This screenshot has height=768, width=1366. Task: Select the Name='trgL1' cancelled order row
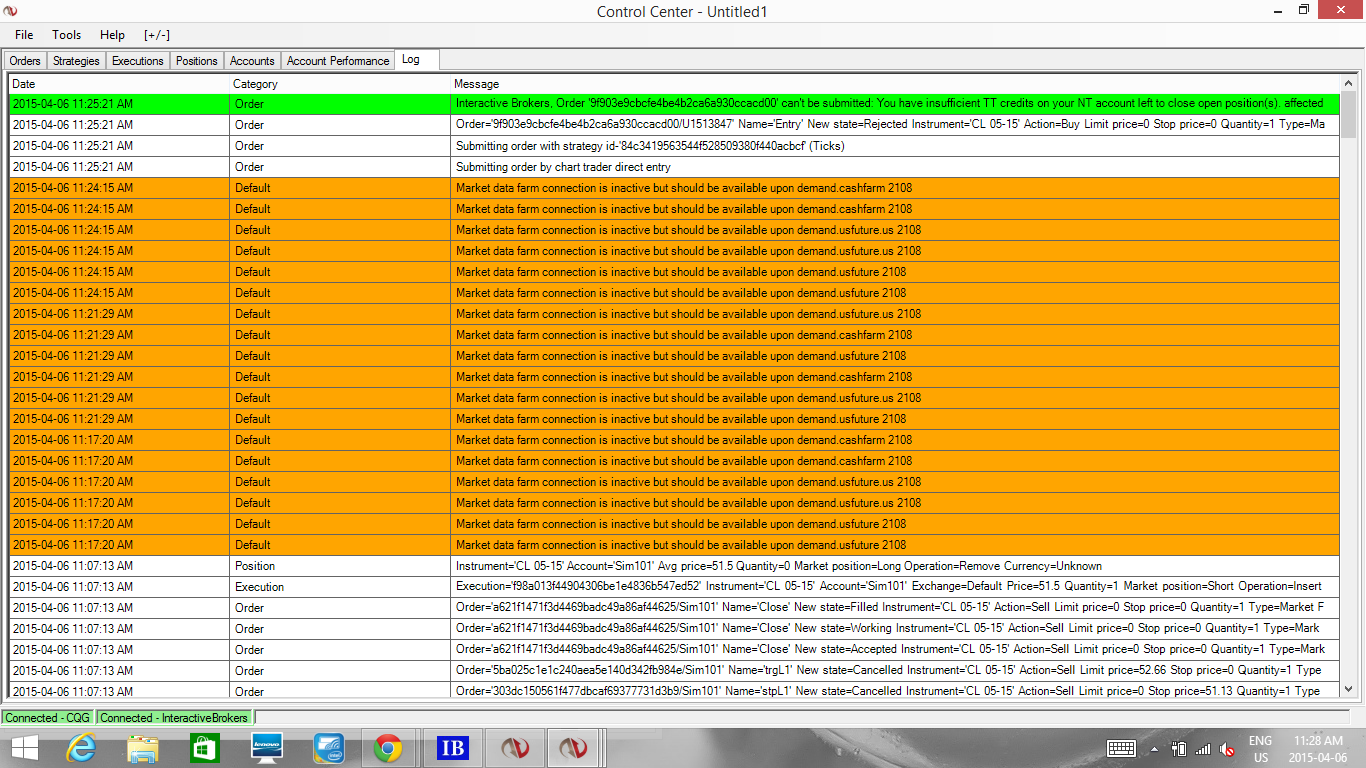674,671
